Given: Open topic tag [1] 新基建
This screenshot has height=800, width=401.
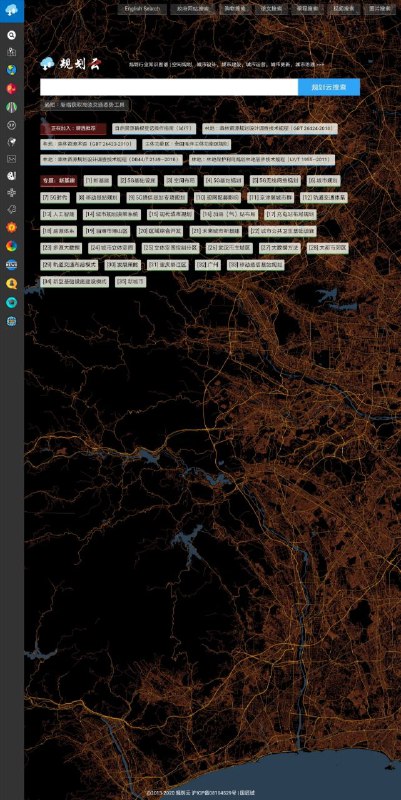Looking at the screenshot, I should (97, 181).
